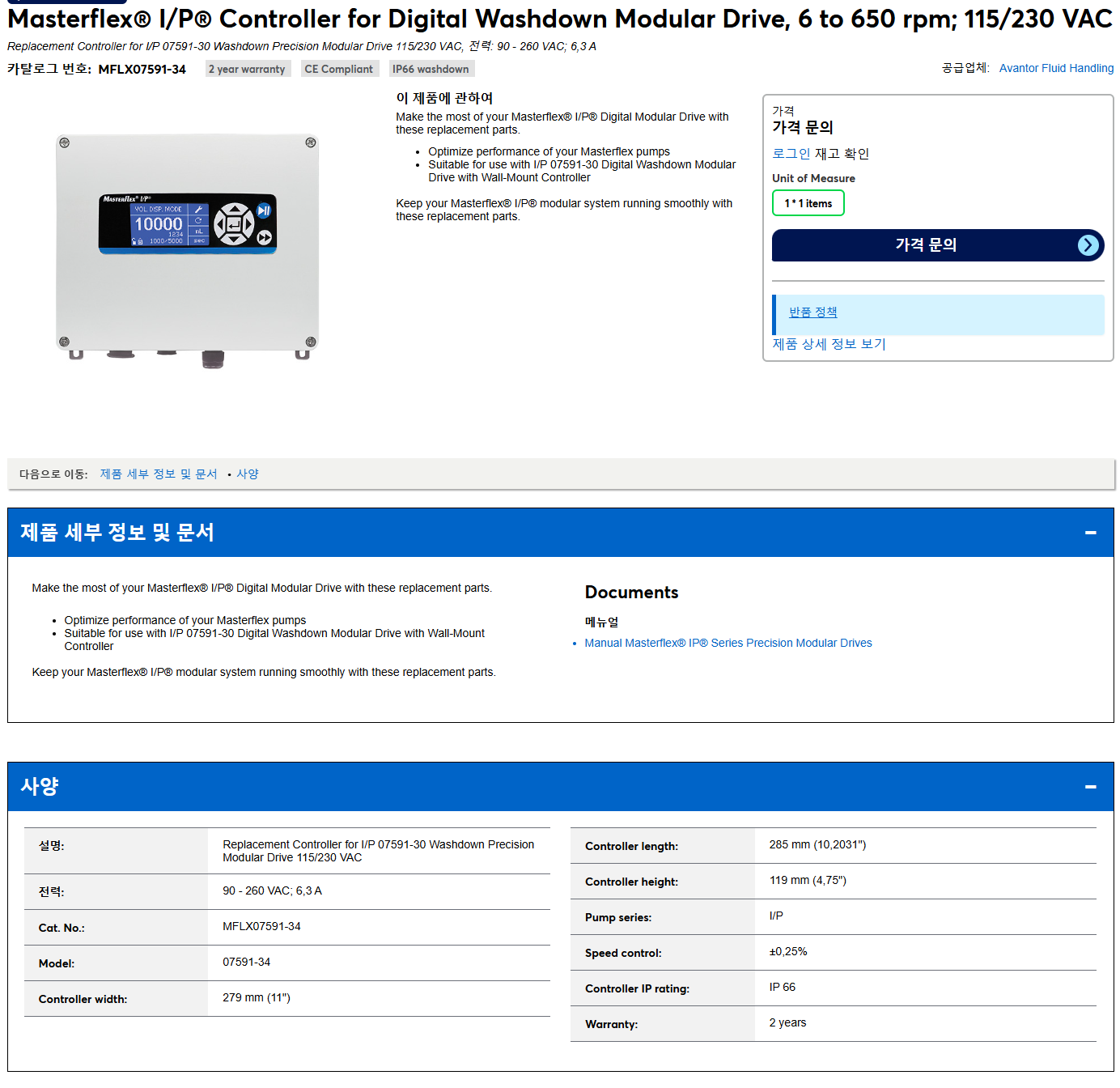Click the Documents heading
This screenshot has height=1088, width=1120.
(631, 593)
